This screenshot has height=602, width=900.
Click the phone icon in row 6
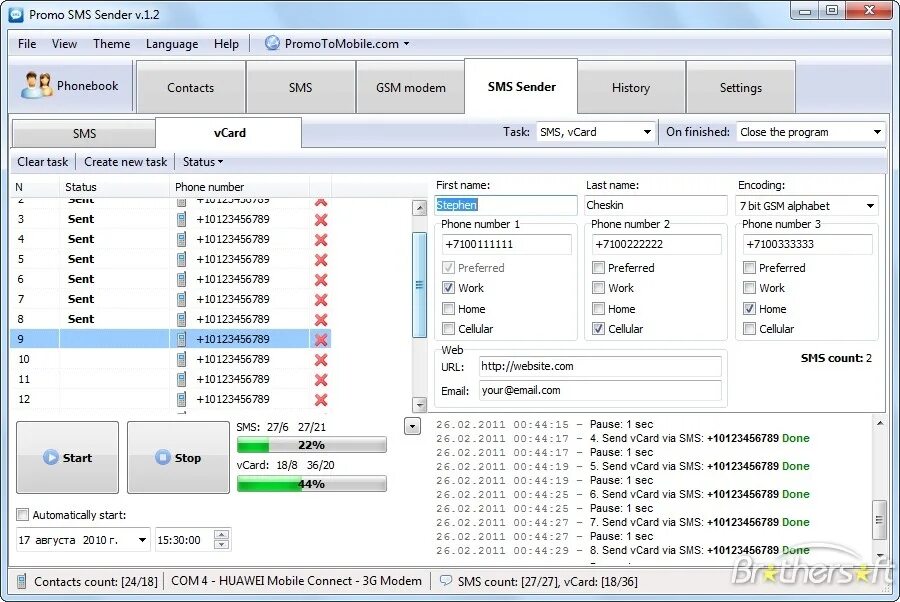pos(181,279)
